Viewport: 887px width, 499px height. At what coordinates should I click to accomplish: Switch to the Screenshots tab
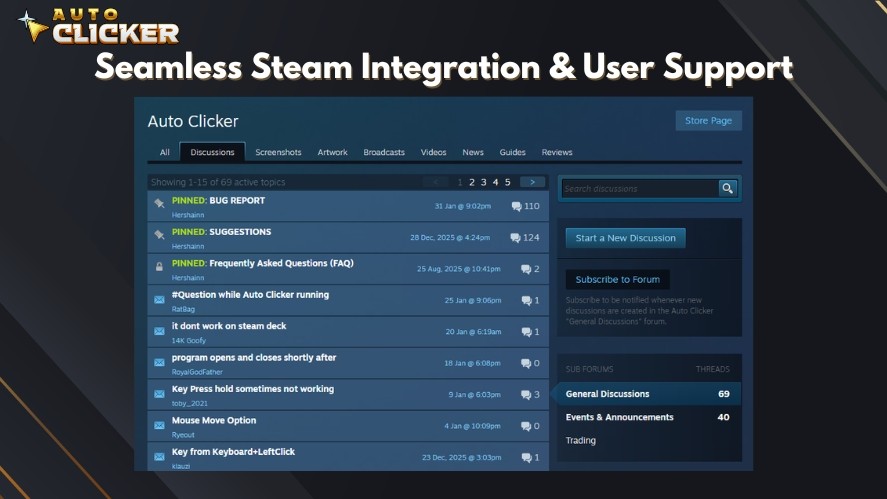[x=278, y=152]
